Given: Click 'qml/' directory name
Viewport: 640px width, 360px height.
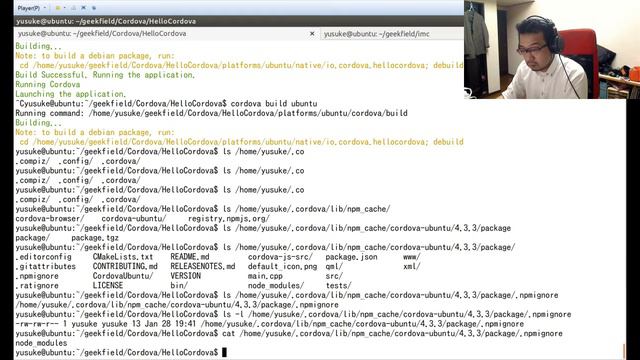Looking at the screenshot, I should click(x=334, y=267).
